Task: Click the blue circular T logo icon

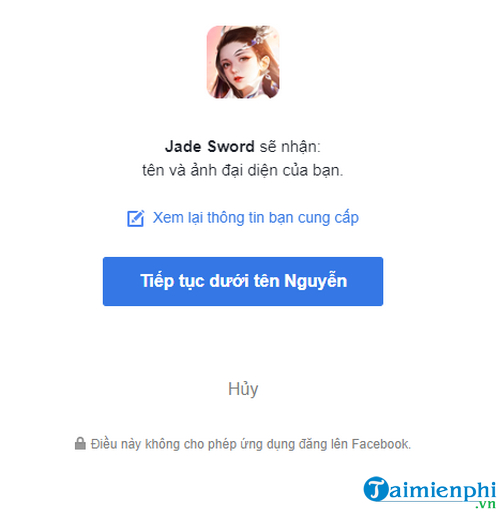Action: pyautogui.click(x=376, y=489)
